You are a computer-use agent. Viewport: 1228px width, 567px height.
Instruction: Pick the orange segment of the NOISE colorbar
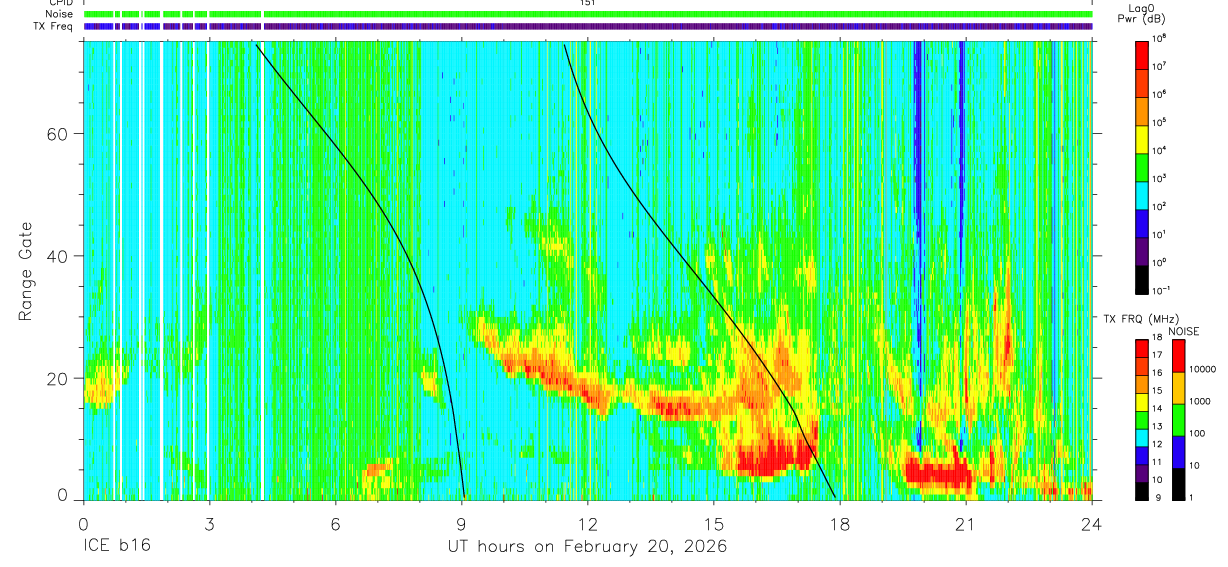[1177, 388]
